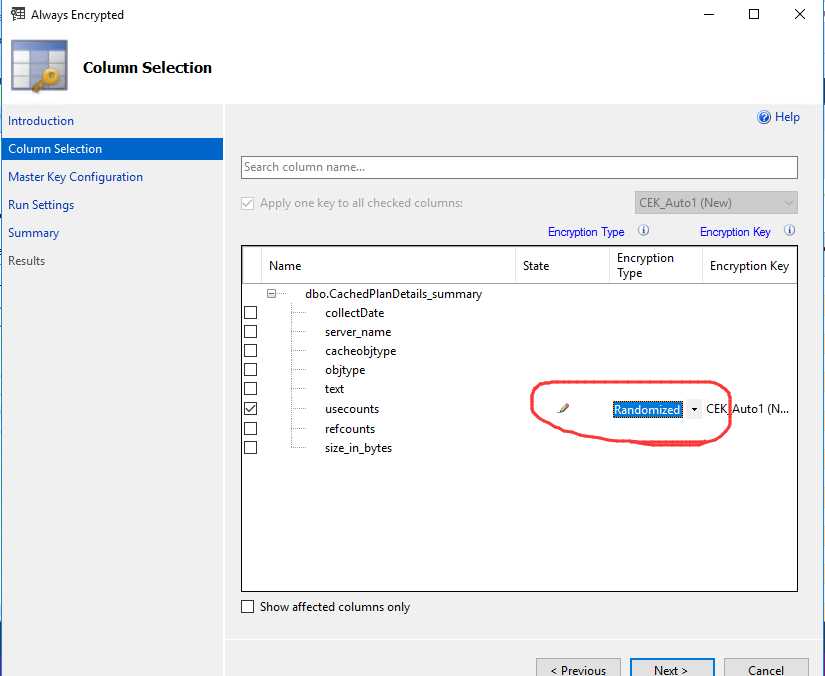The image size is (825, 676).
Task: Click the Help icon in the top right
Action: [763, 117]
